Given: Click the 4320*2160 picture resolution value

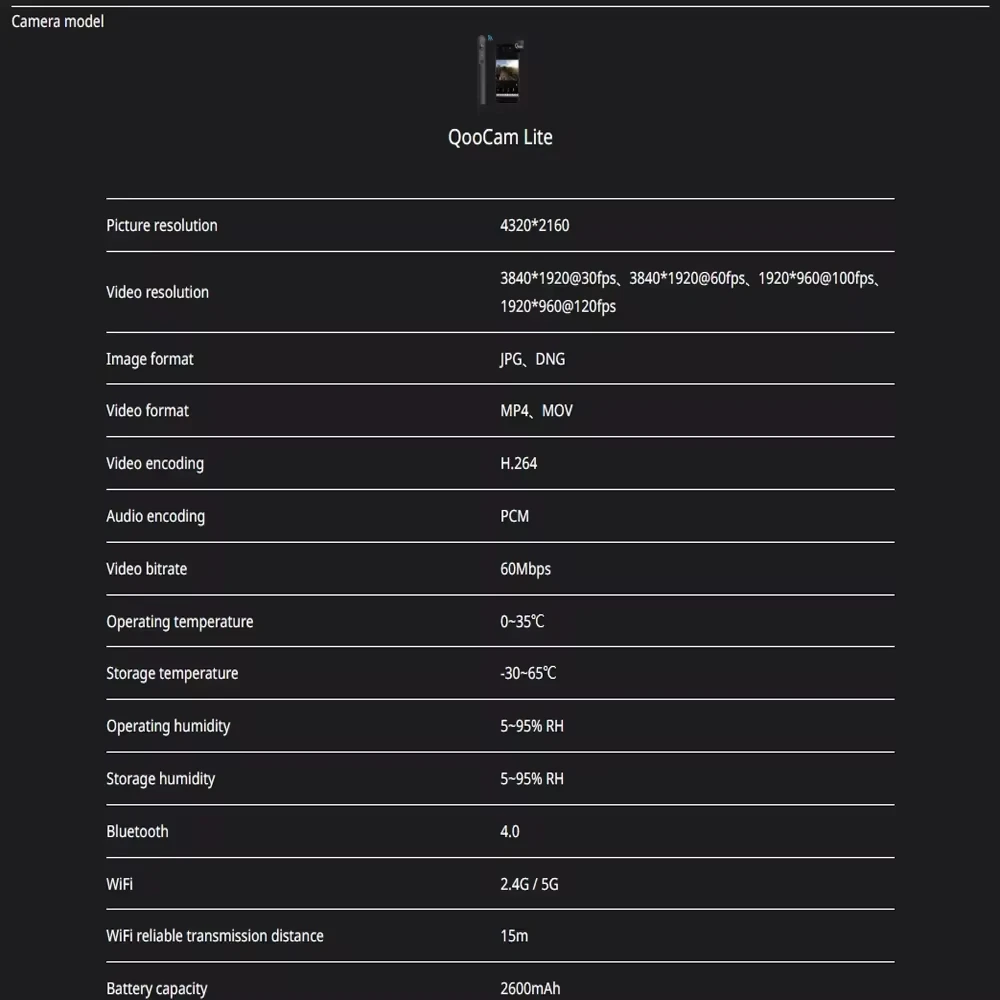Looking at the screenshot, I should tap(534, 226).
